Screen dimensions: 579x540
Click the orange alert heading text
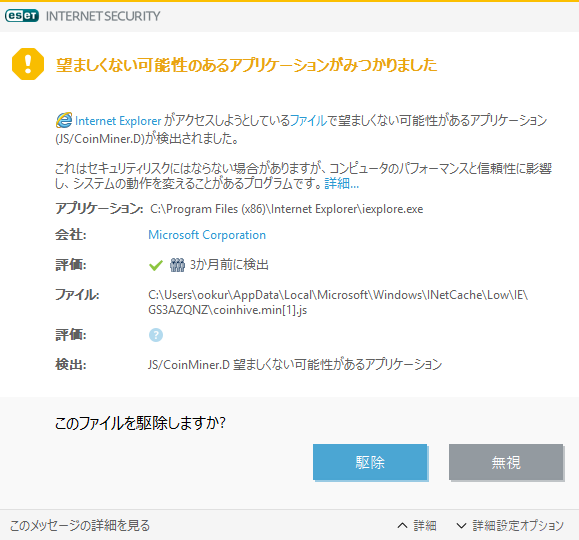coord(246,65)
